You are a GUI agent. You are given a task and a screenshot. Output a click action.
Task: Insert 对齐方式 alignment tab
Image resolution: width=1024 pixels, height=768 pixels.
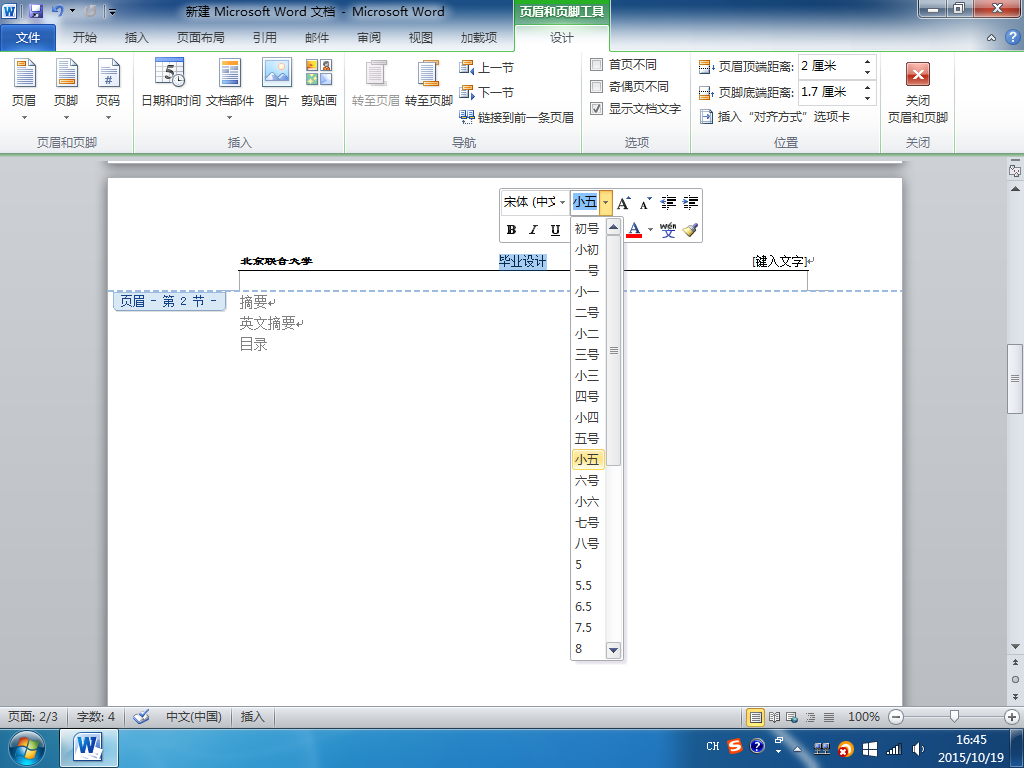pyautogui.click(x=775, y=117)
